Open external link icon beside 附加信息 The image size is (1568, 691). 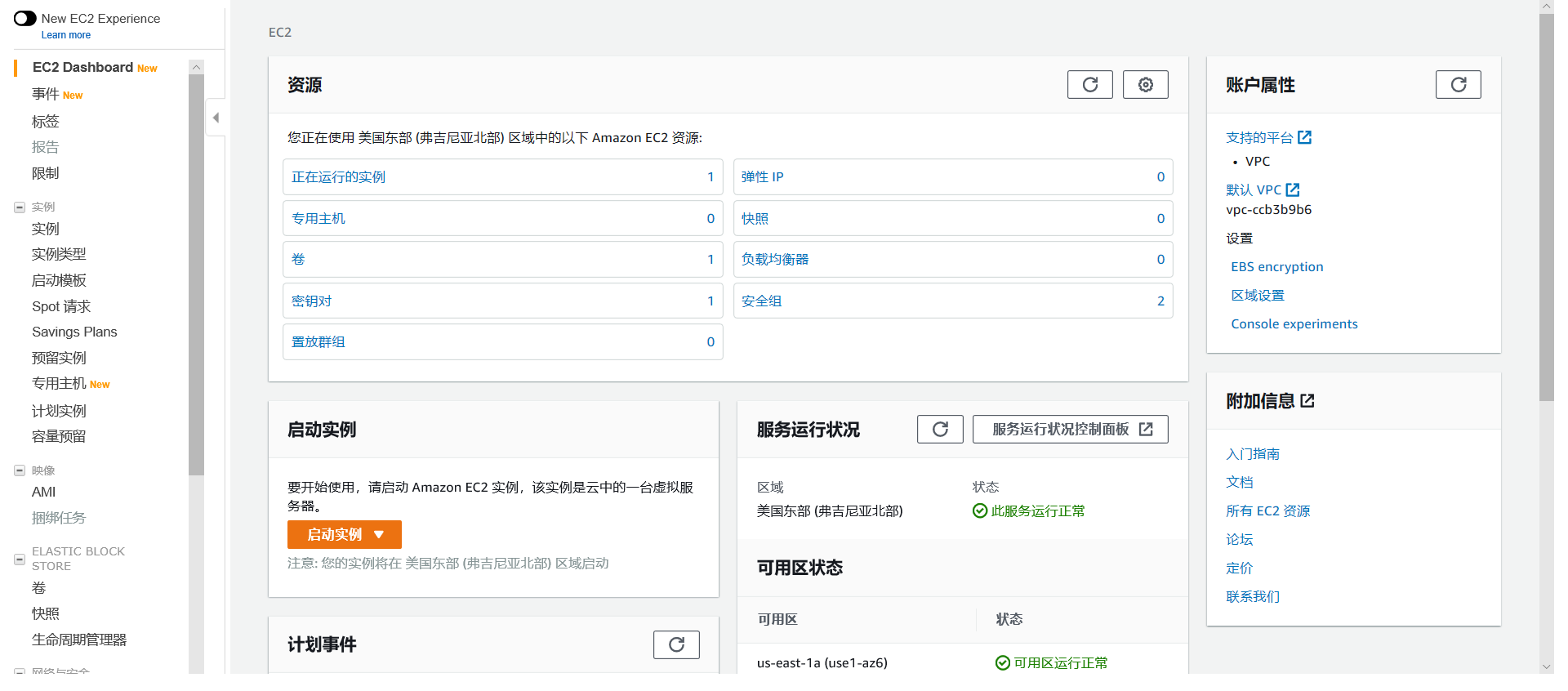(x=1307, y=401)
